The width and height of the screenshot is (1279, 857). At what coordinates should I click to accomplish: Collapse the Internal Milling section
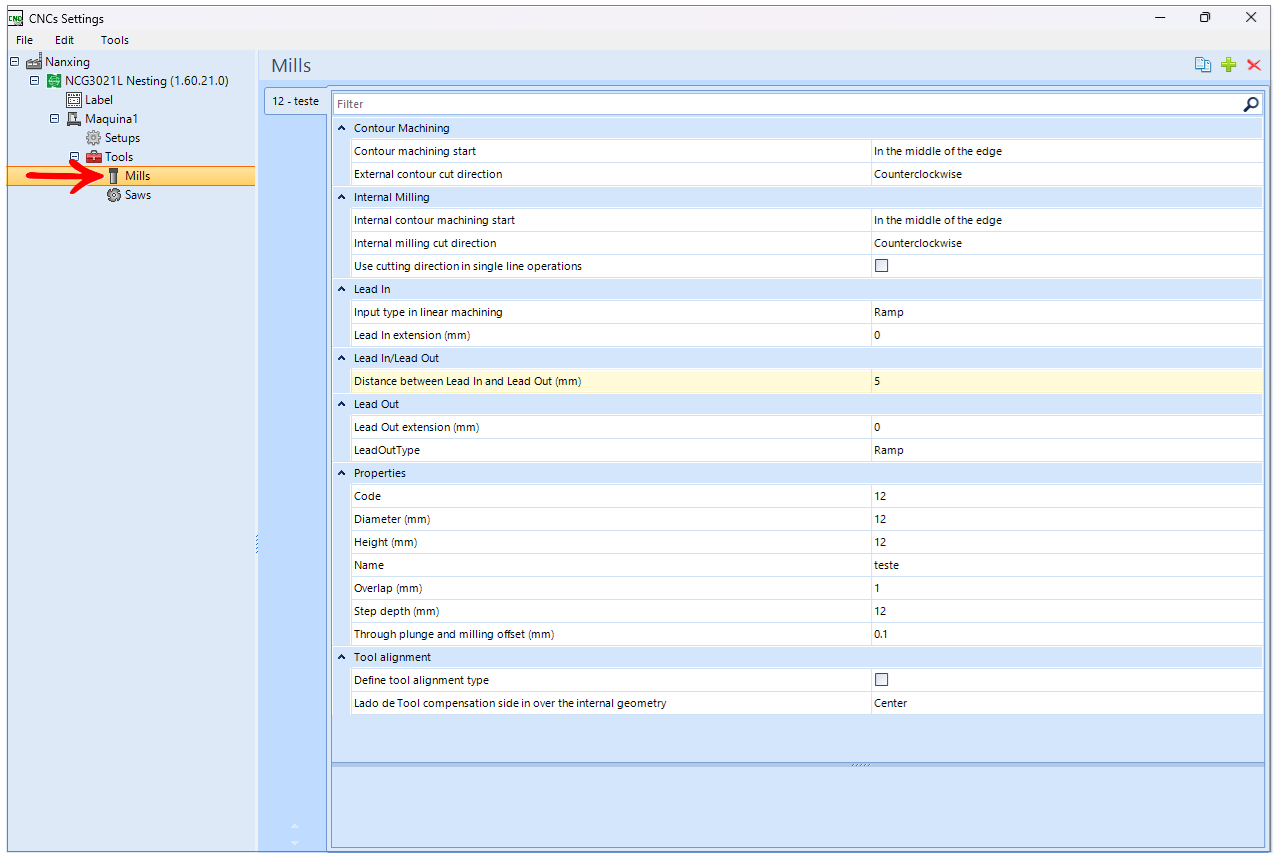[342, 197]
